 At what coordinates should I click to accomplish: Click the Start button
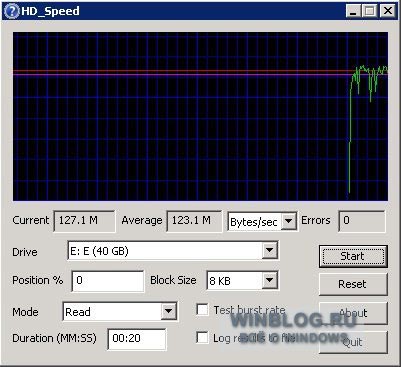coord(353,256)
